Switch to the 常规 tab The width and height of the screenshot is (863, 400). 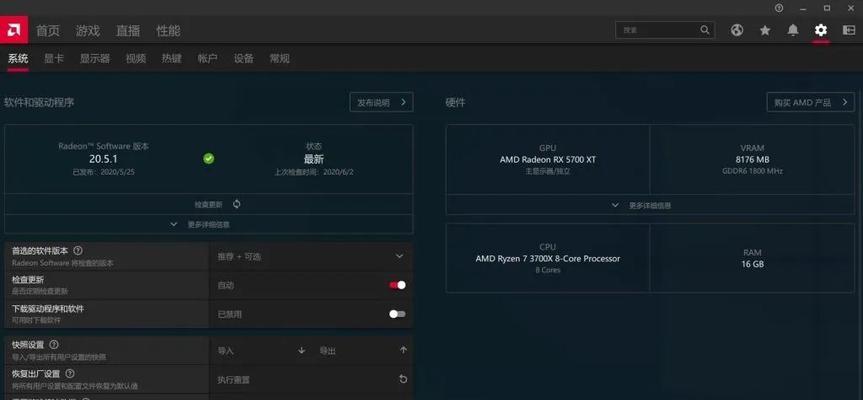pos(280,58)
